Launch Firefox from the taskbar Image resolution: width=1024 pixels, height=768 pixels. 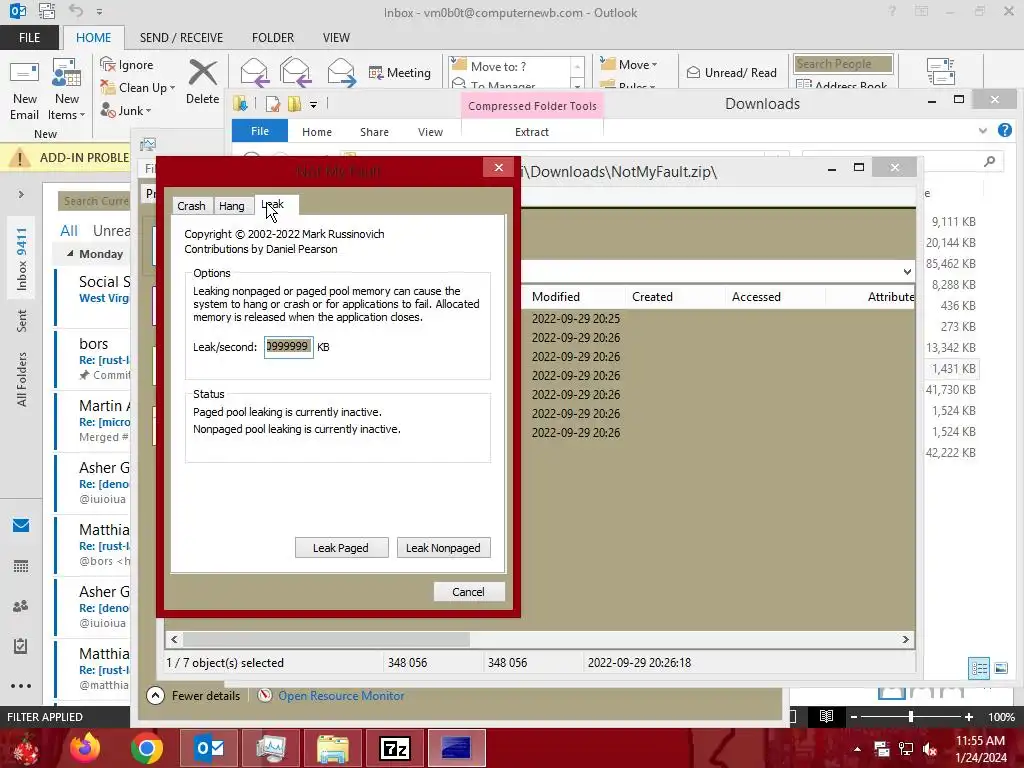(x=86, y=748)
